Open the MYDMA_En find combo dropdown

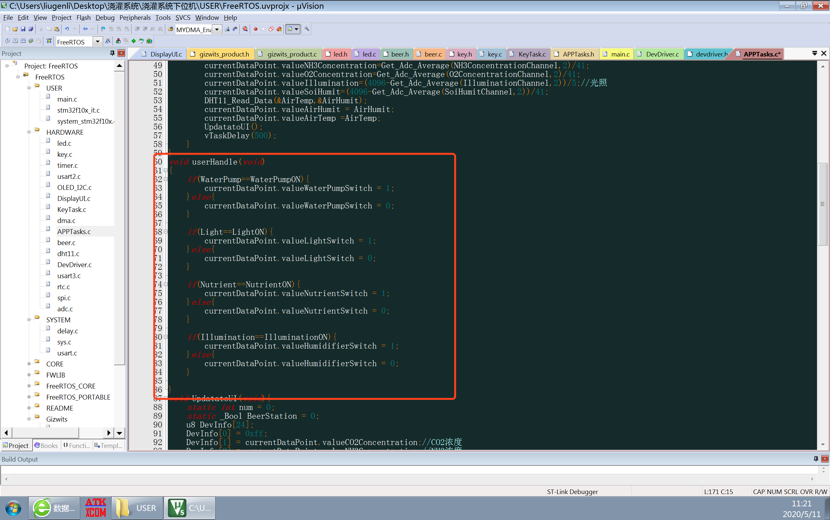click(217, 30)
